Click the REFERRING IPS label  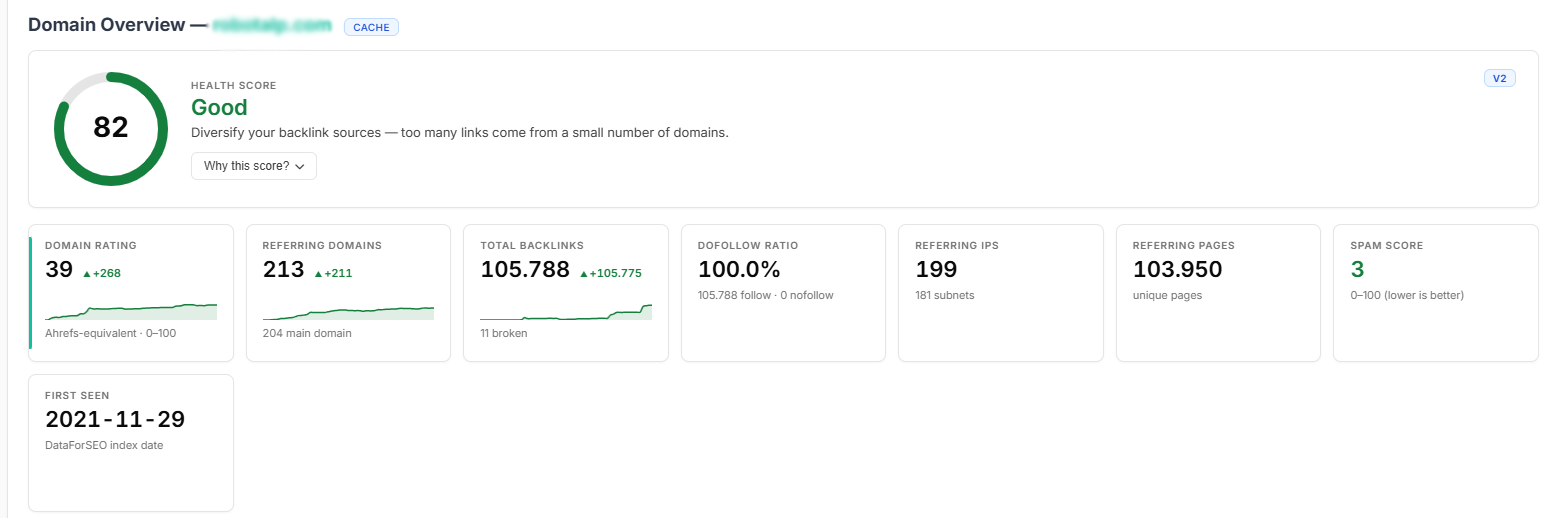pyautogui.click(x=957, y=245)
